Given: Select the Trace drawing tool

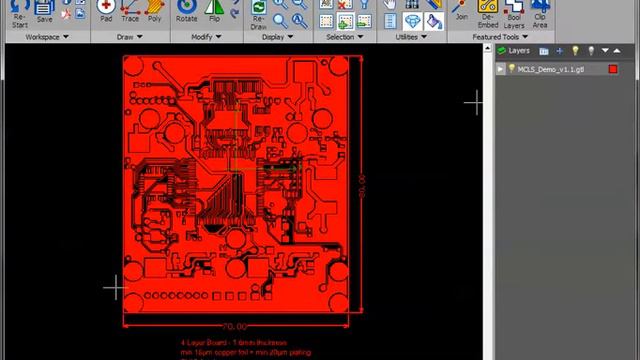Looking at the screenshot, I should click(x=130, y=11).
